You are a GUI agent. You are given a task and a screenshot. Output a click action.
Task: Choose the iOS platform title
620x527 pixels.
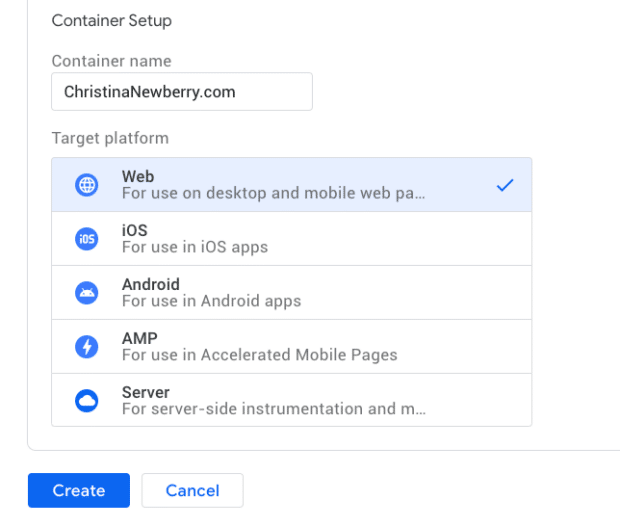(x=134, y=231)
